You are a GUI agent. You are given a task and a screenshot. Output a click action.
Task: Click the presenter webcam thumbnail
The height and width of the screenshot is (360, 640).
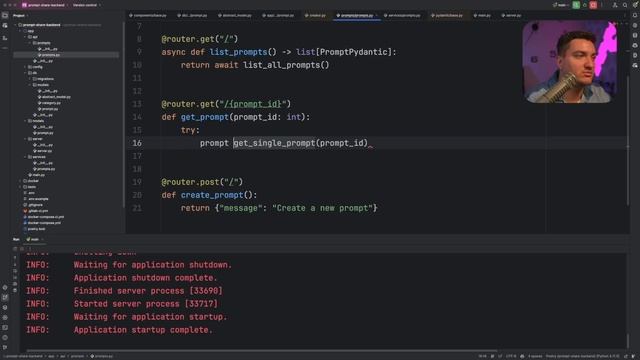570,62
